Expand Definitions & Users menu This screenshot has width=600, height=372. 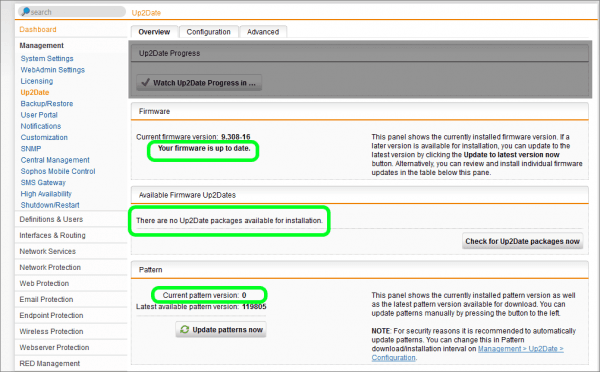pos(51,219)
